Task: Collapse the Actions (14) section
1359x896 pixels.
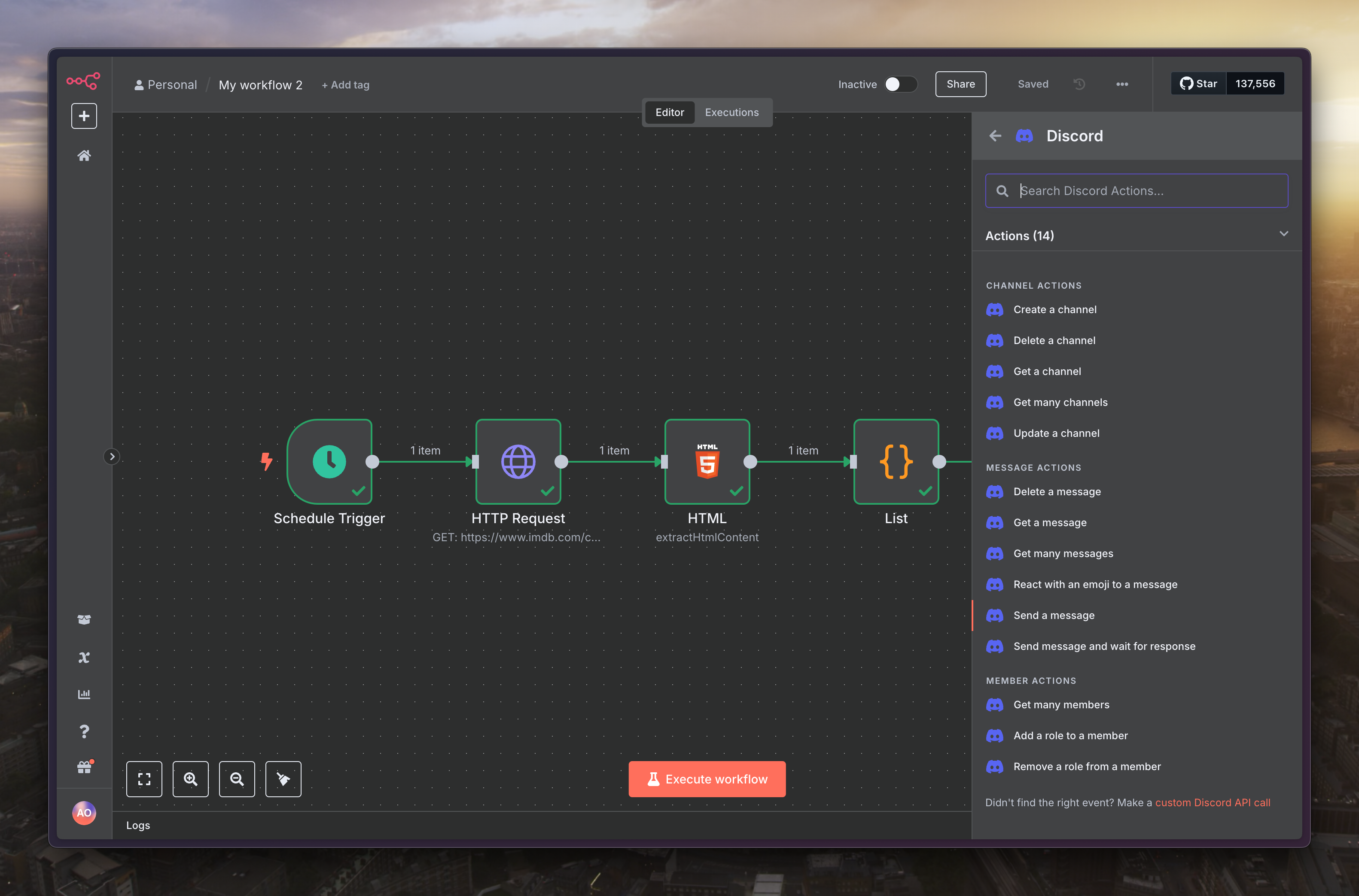Action: (x=1283, y=234)
